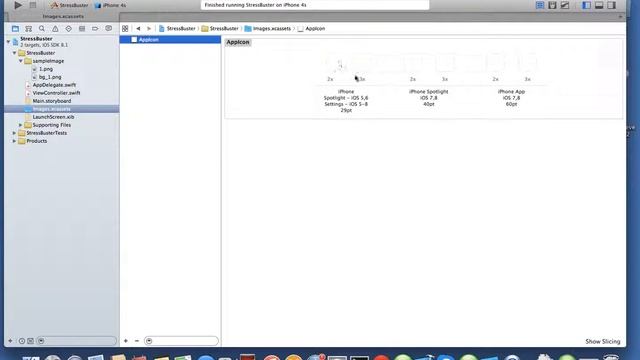
Task: Toggle the Debug area visibility
Action: pyautogui.click(x=599, y=5)
